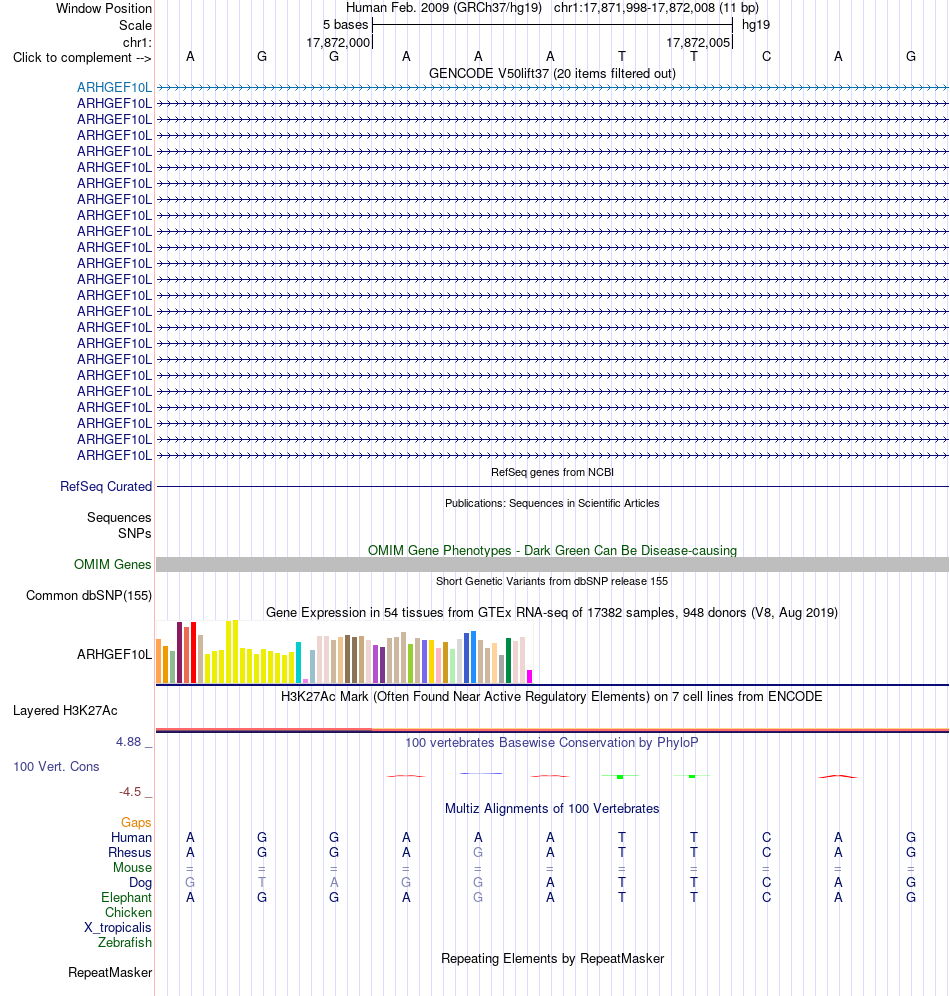Screen dimensions: 950x996
Task: Click the X_tropicalis species label
Action: (118, 928)
